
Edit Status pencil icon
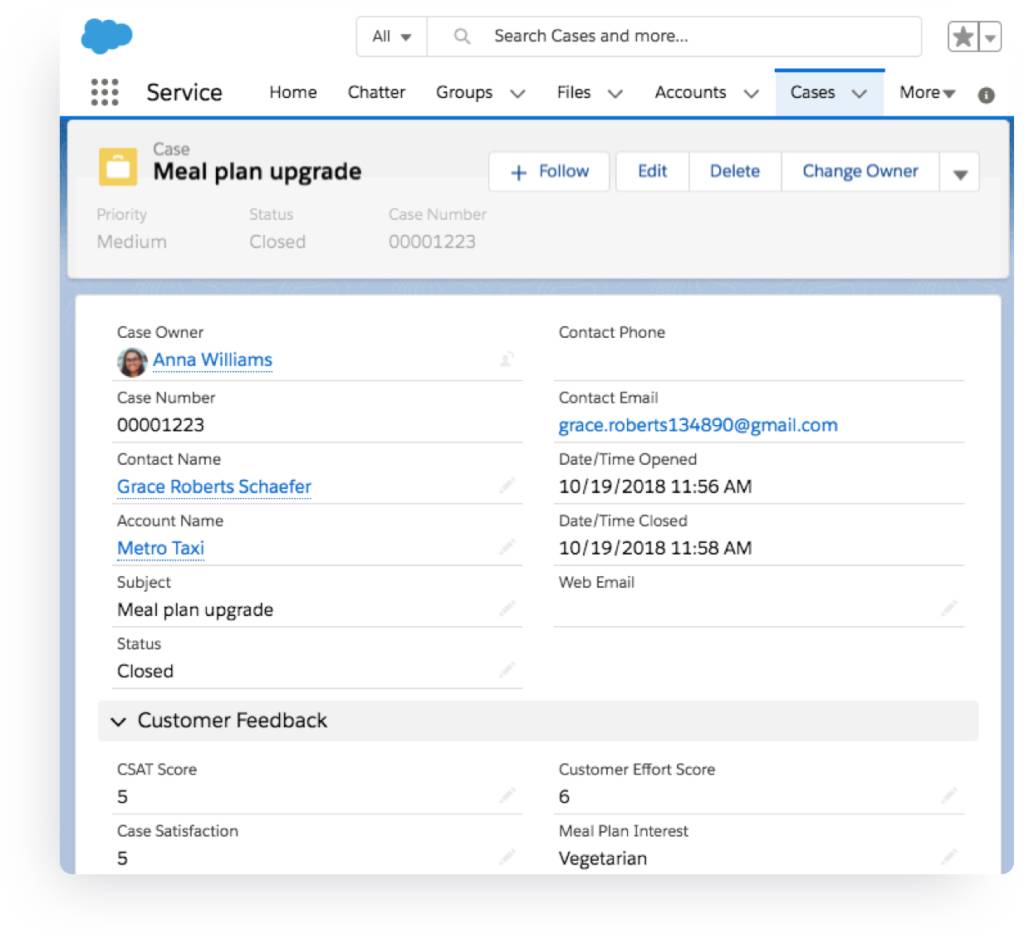tap(507, 669)
